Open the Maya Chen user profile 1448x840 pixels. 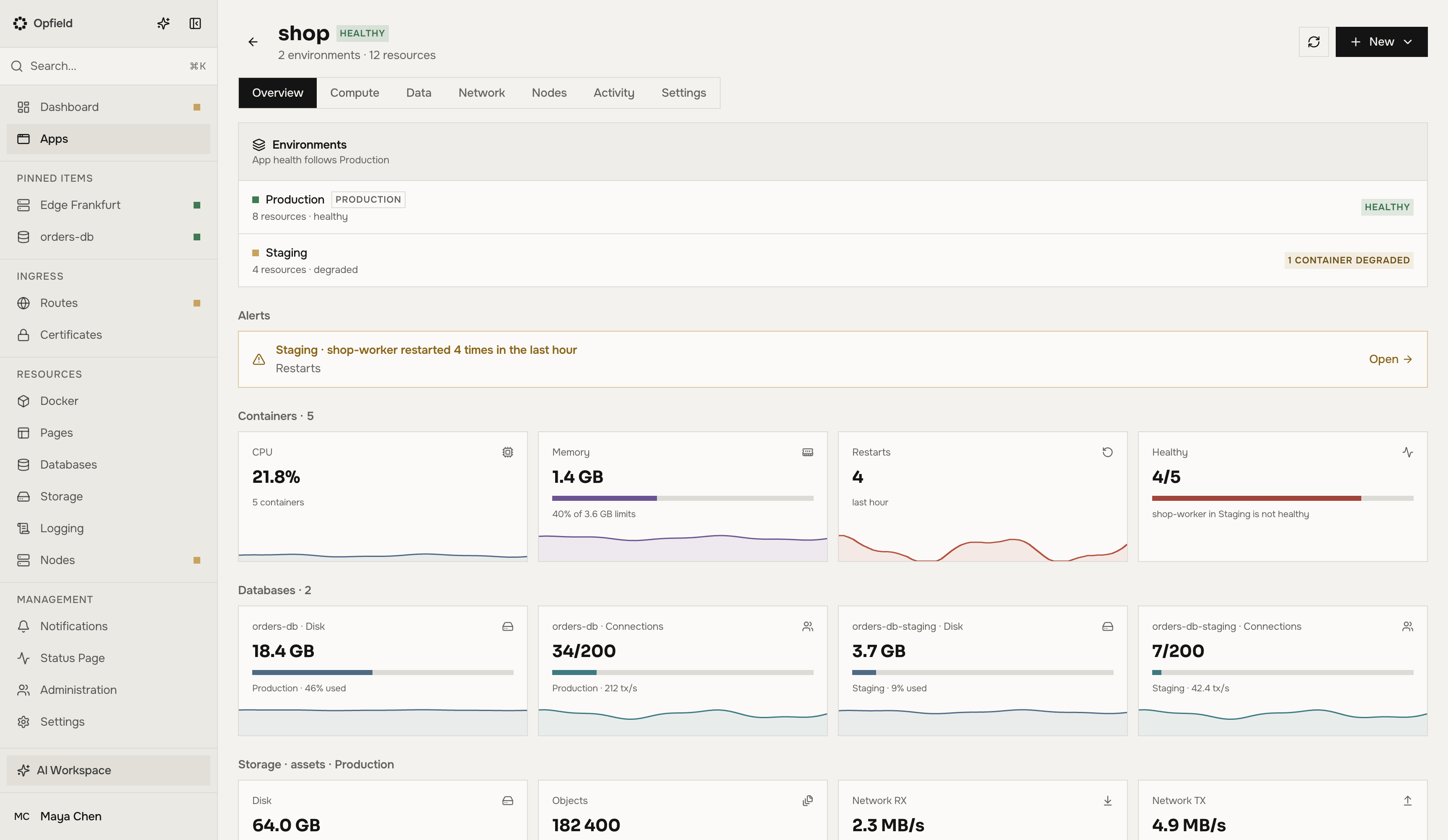point(109,816)
